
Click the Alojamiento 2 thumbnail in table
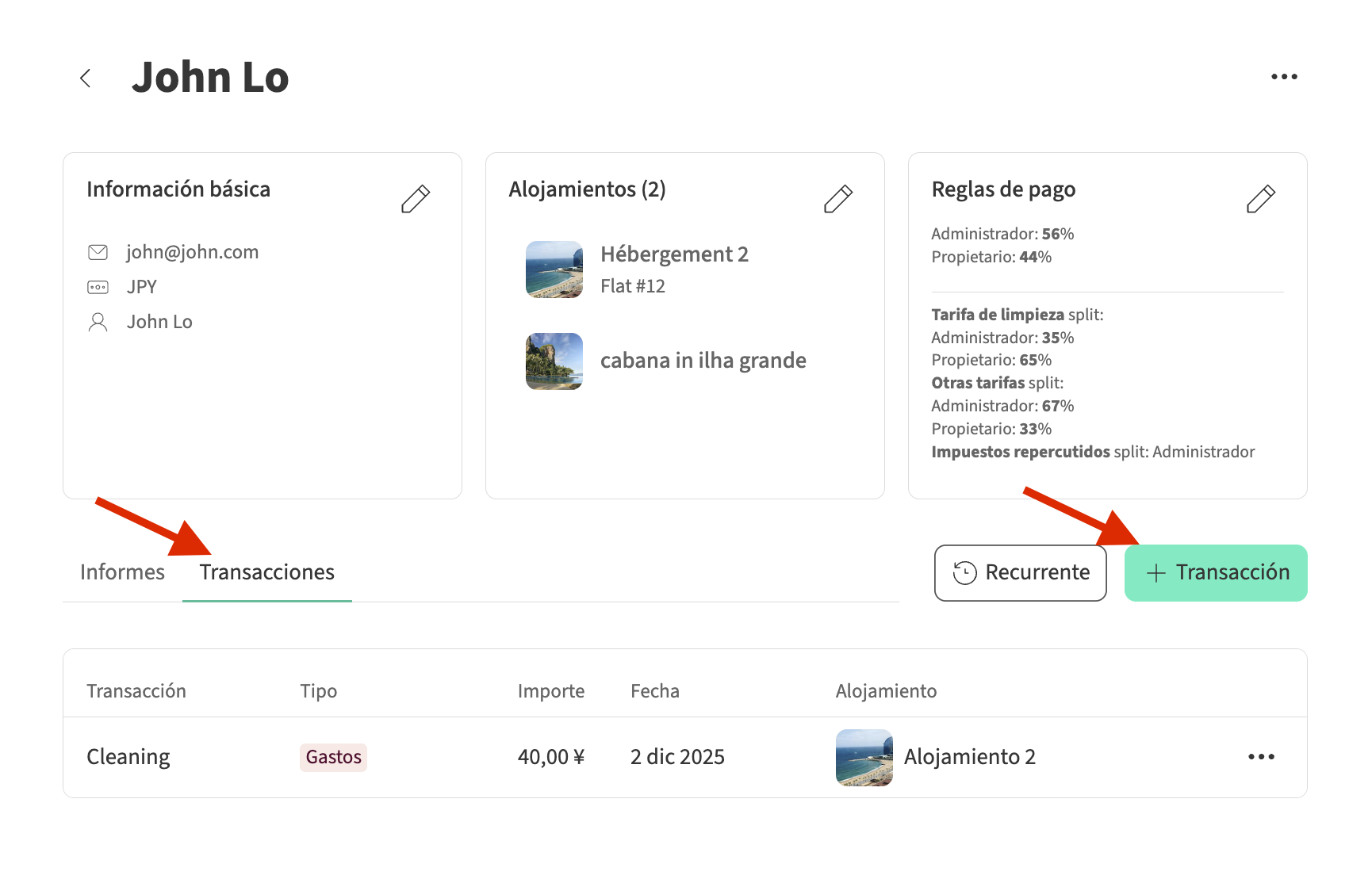864,757
